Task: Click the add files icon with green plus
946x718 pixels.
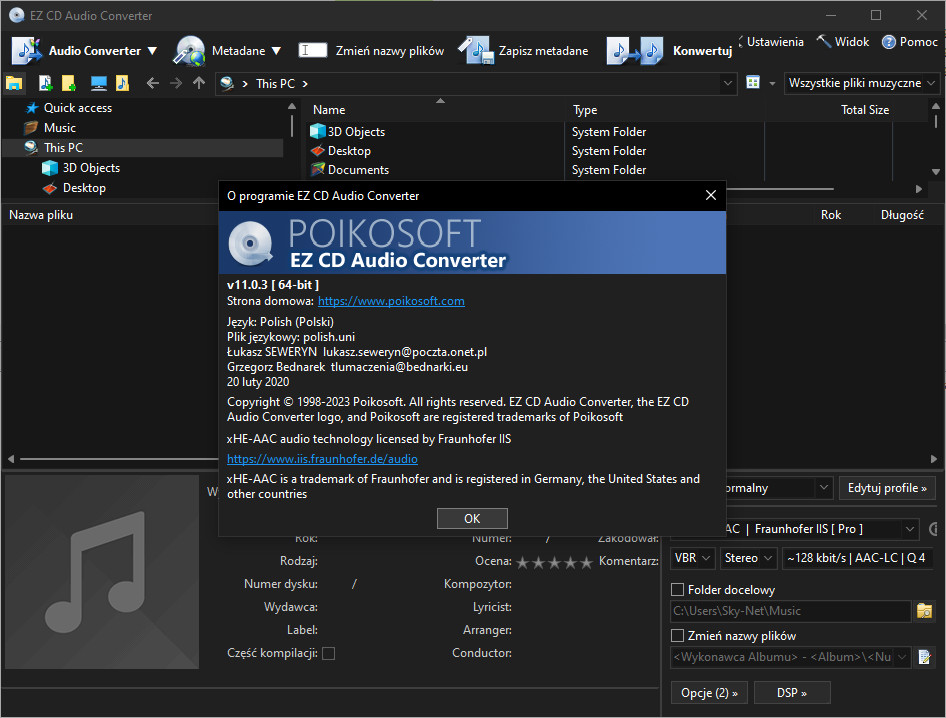Action: (x=45, y=83)
